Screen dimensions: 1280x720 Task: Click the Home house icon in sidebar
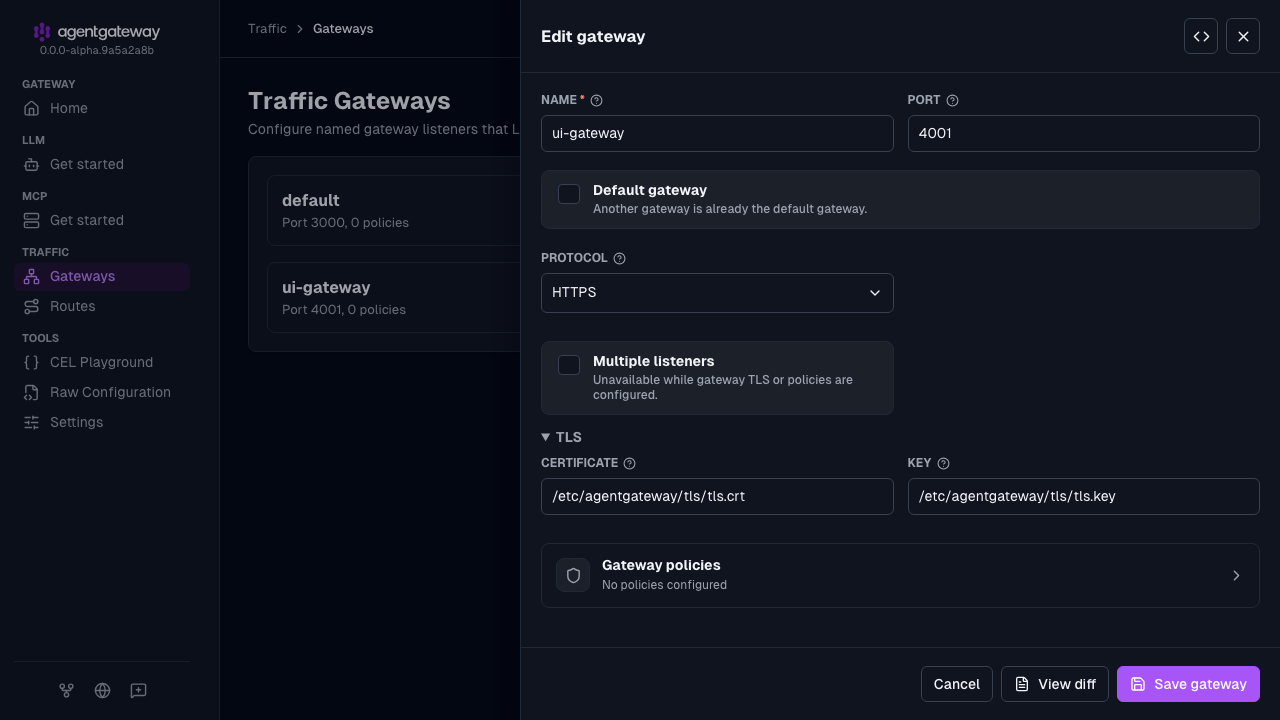[32, 108]
